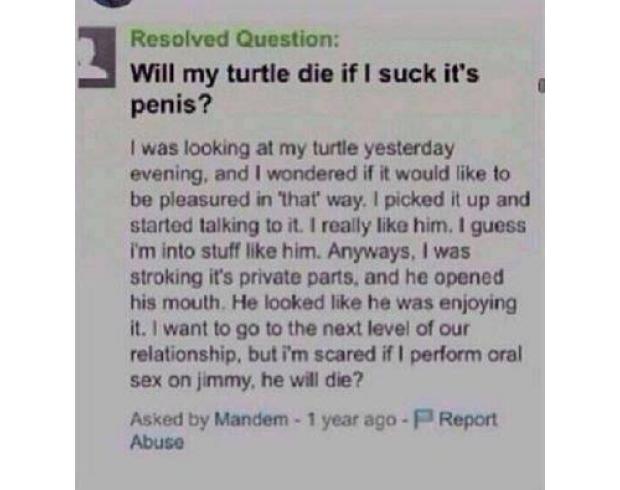Click the word 'yesterday' in the question body
This screenshot has height=490, width=620.
coord(409,149)
